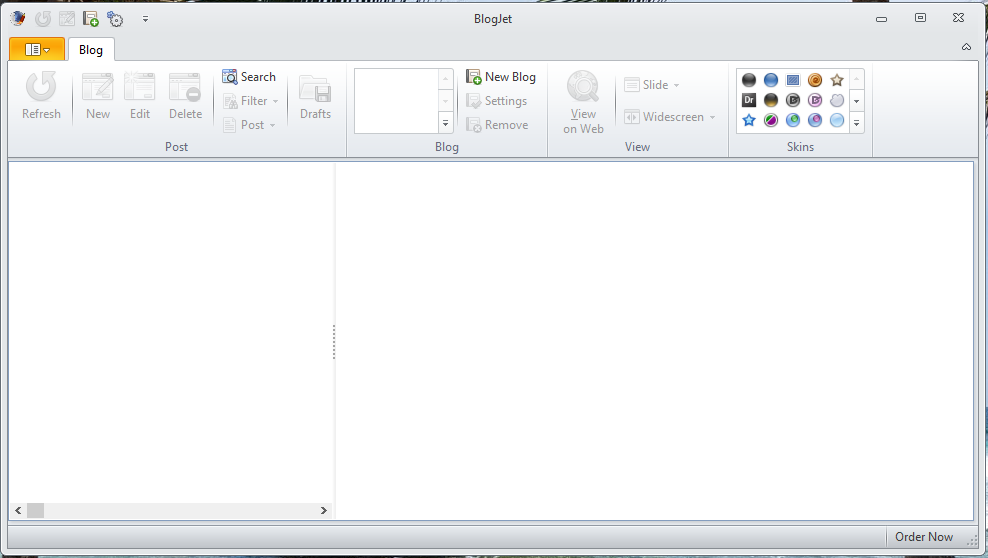Select the blue striped square skin
The height and width of the screenshot is (558, 988).
click(793, 80)
